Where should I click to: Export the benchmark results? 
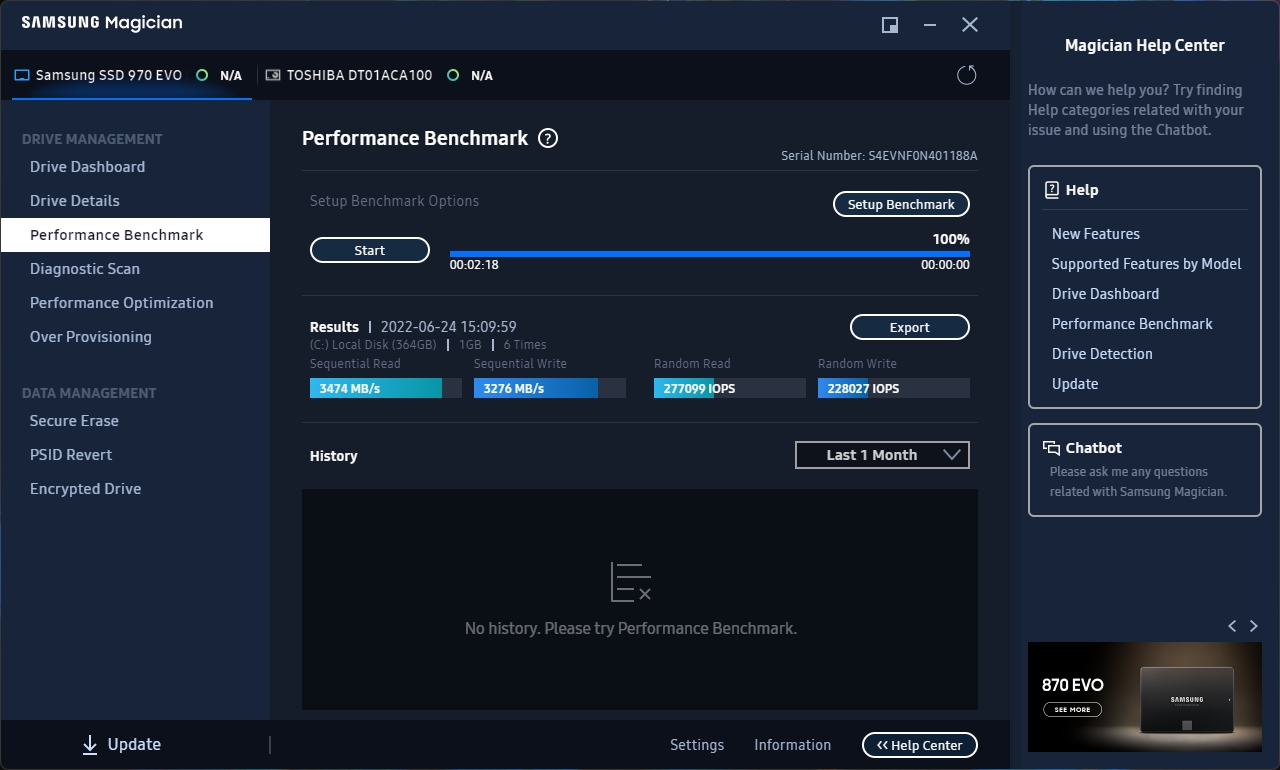909,327
